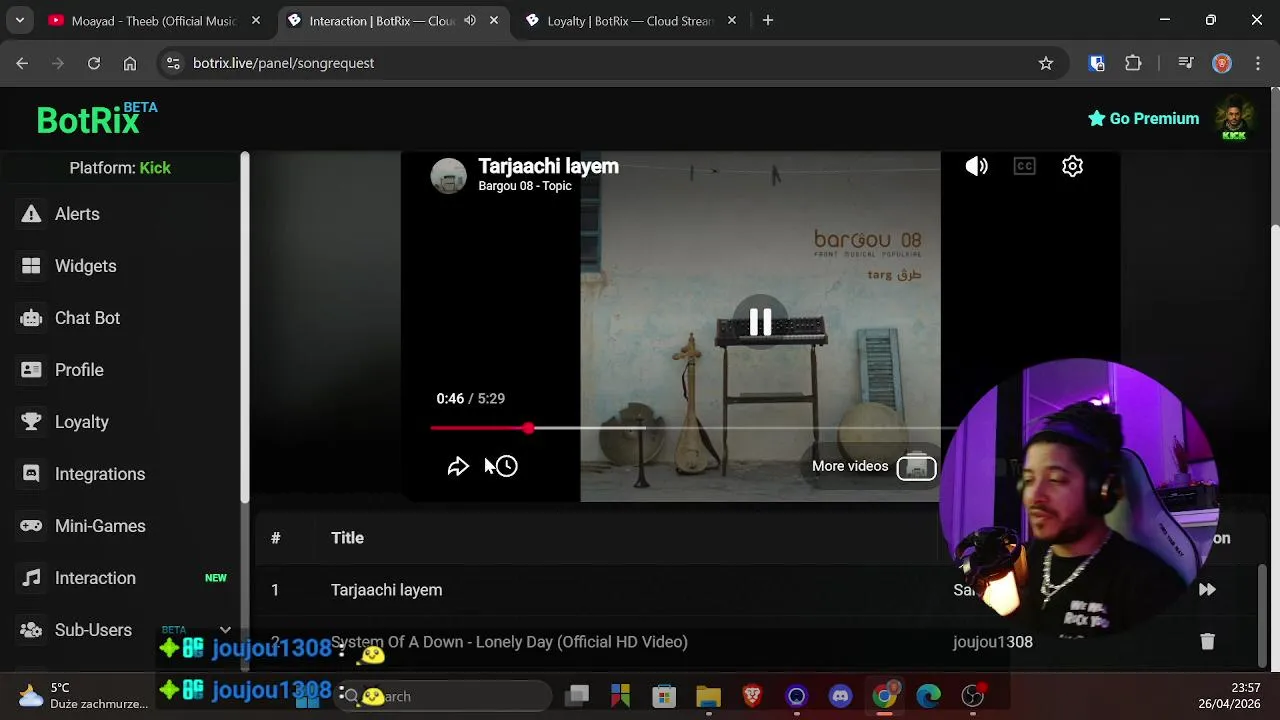Open the Microsoft Store taskbar icon
Screen dimensions: 1280x720
(664, 696)
